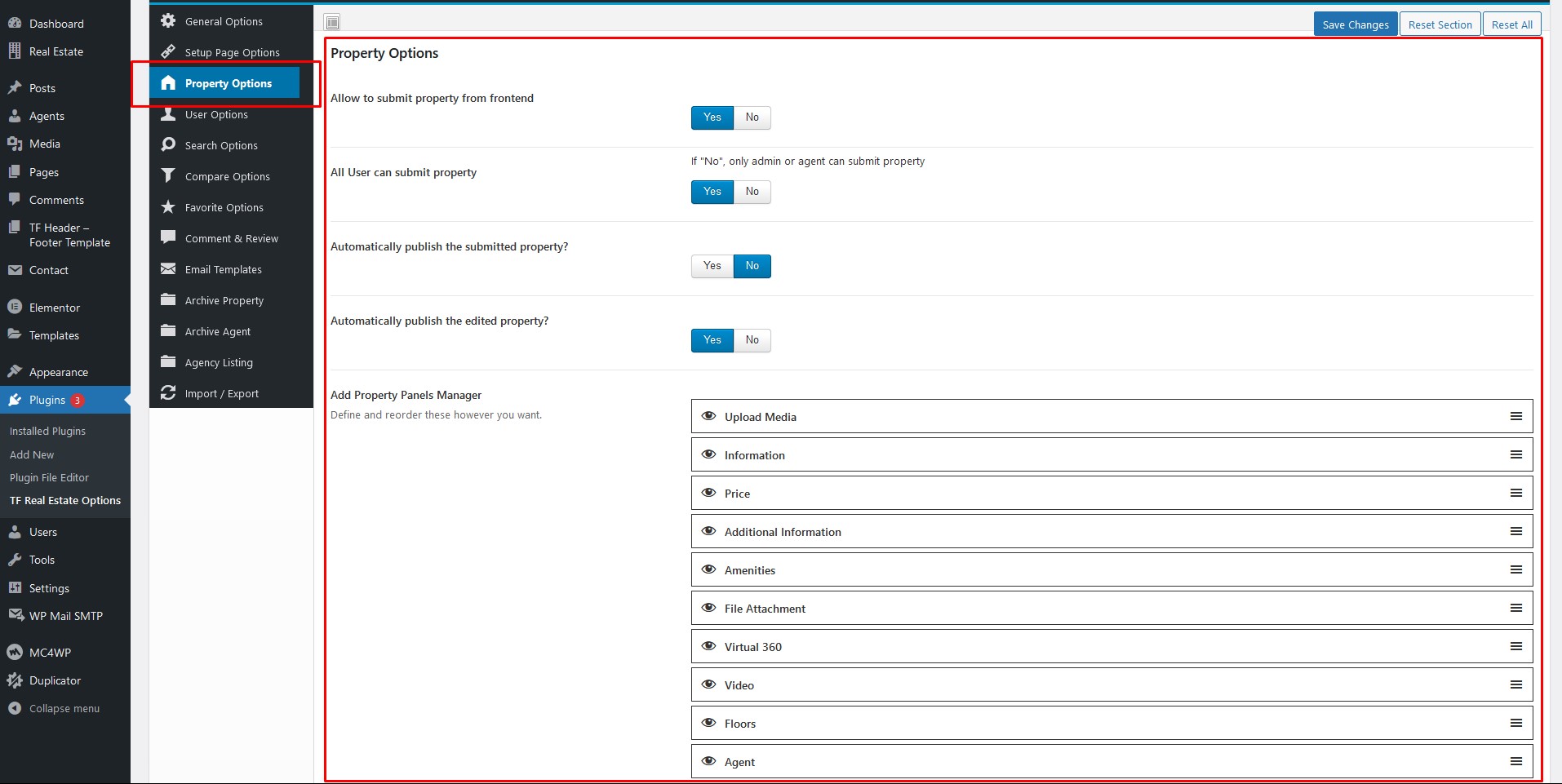1562x784 pixels.
Task: Click the Duplicator gear icon
Action: tap(15, 680)
